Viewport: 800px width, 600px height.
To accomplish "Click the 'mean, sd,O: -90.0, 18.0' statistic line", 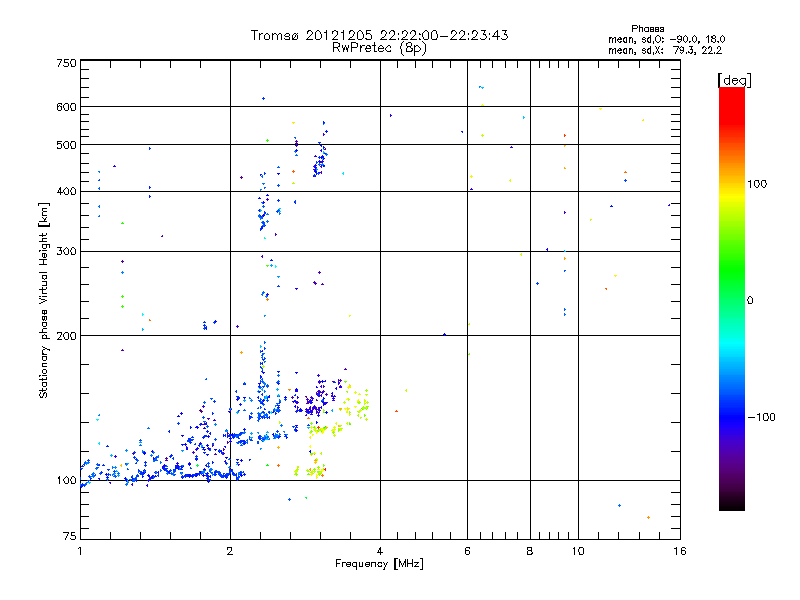I will [x=666, y=39].
